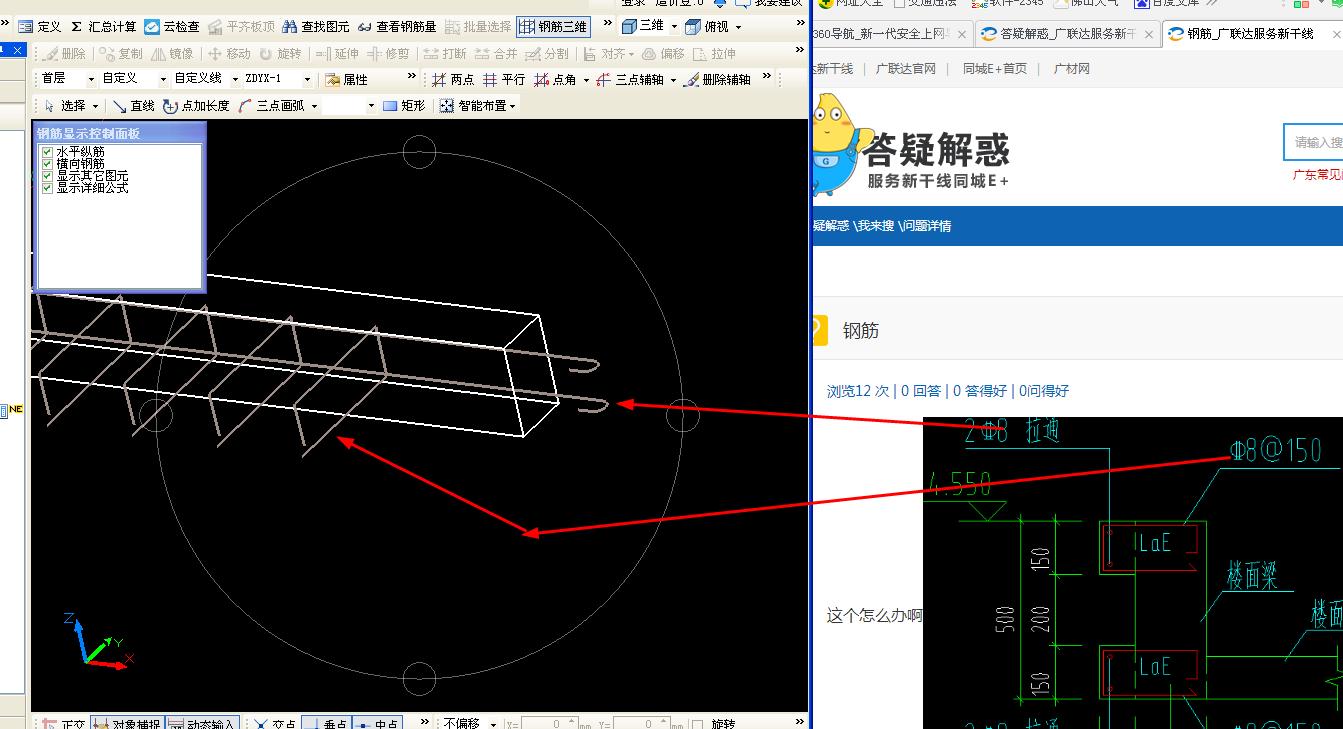Open the 定义 (Define) tool
This screenshot has height=729, width=1343.
(x=40, y=27)
